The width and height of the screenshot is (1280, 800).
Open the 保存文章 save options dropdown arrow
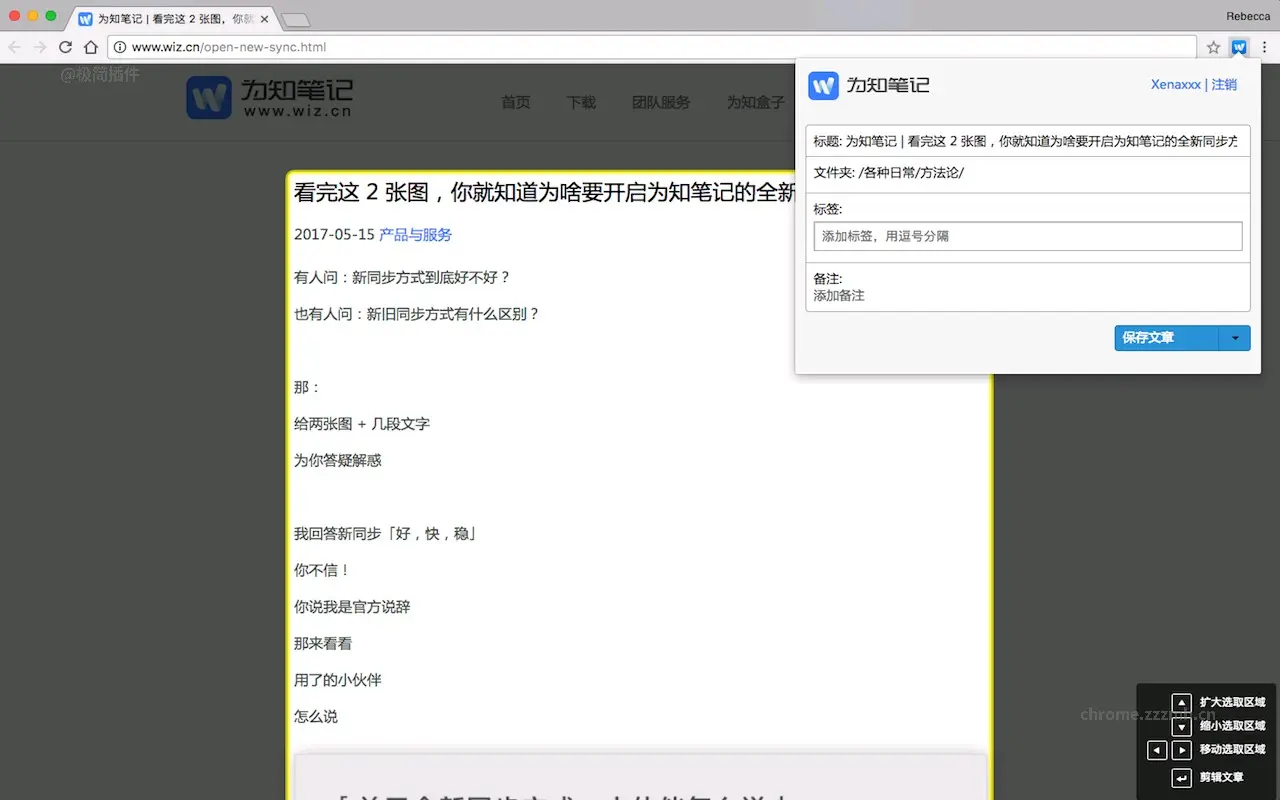[1236, 338]
